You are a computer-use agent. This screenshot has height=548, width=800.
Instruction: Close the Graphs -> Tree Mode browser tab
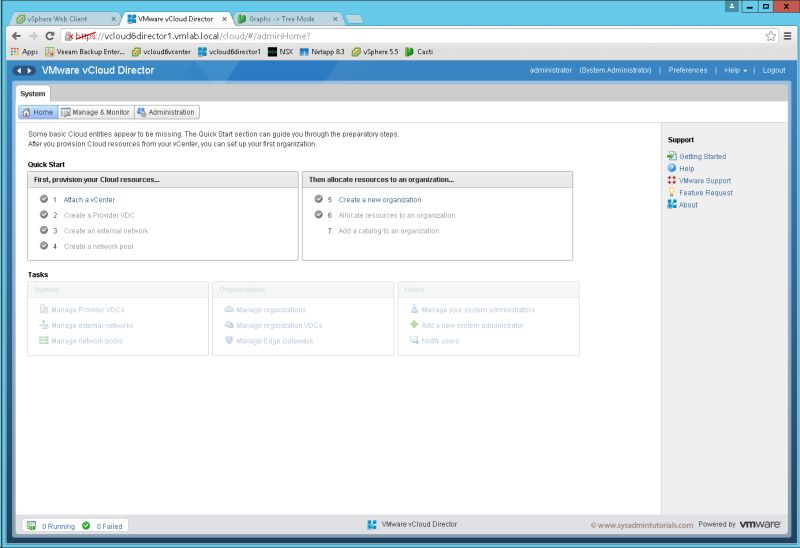click(x=335, y=19)
